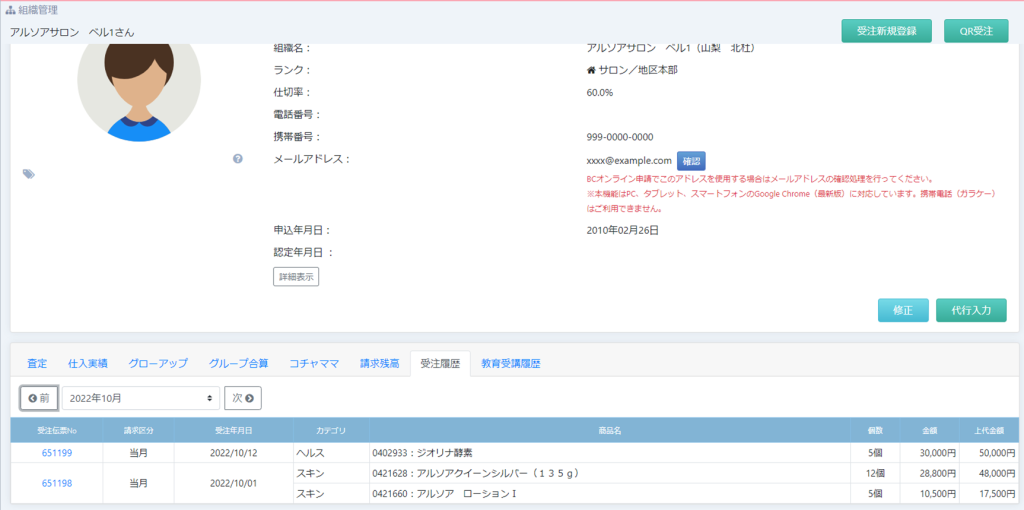Open the 2022年10月 month dropdown
The height and width of the screenshot is (510, 1024).
tap(141, 398)
